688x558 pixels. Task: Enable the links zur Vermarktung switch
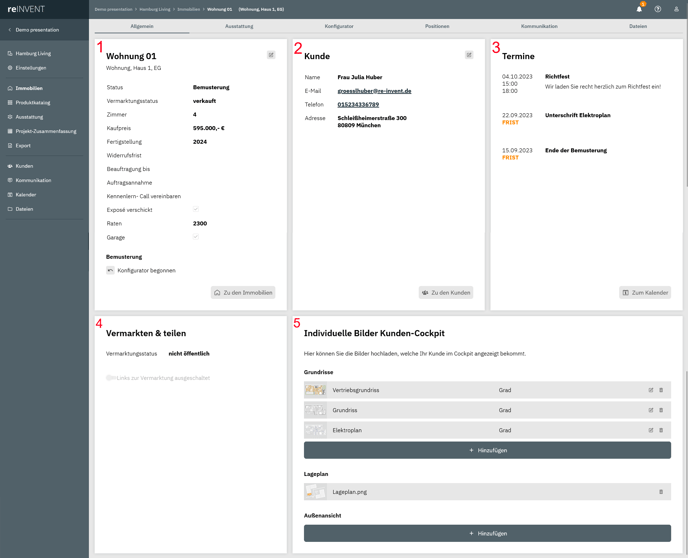[x=111, y=378]
